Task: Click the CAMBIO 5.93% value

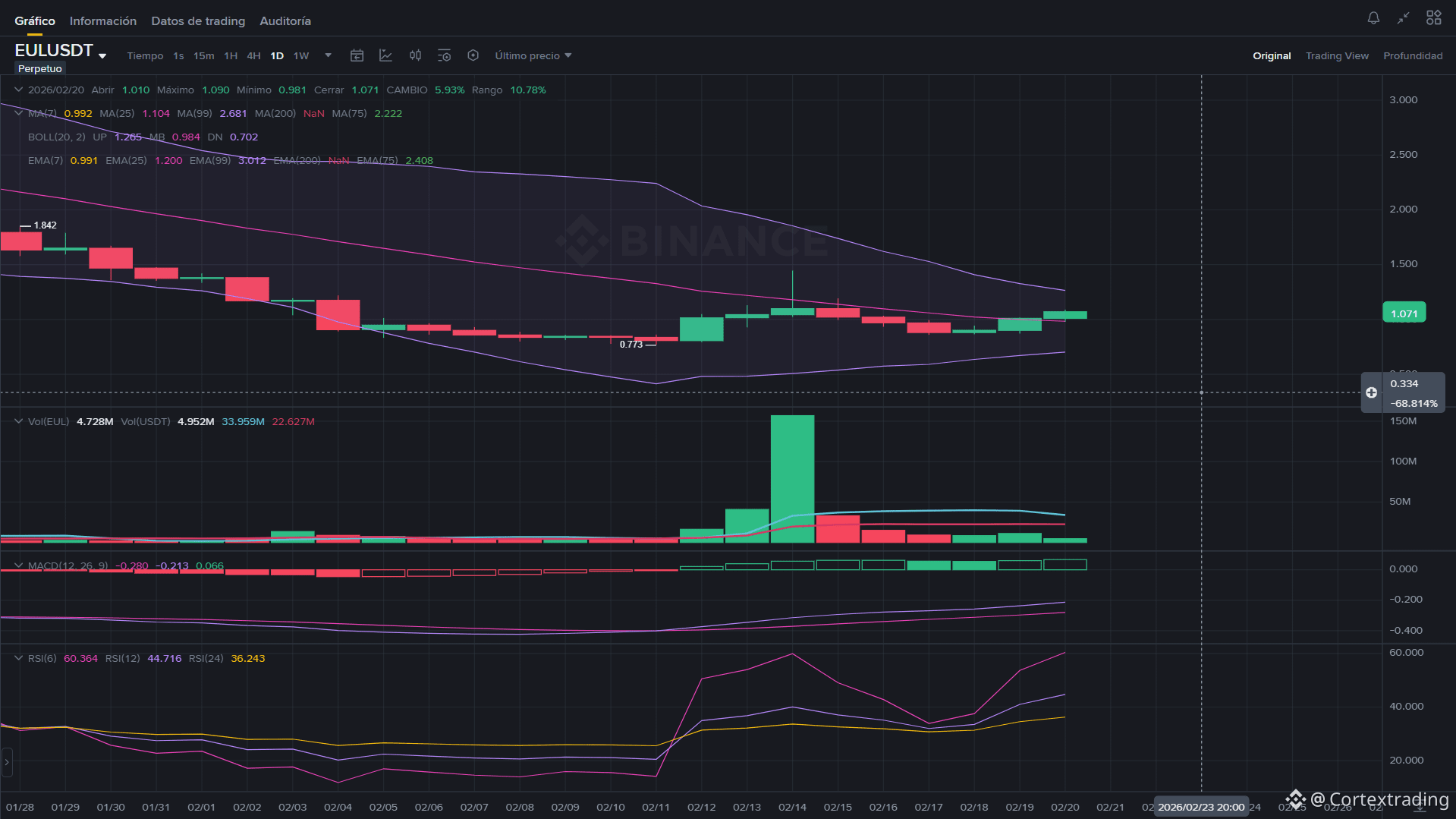Action: click(x=449, y=90)
